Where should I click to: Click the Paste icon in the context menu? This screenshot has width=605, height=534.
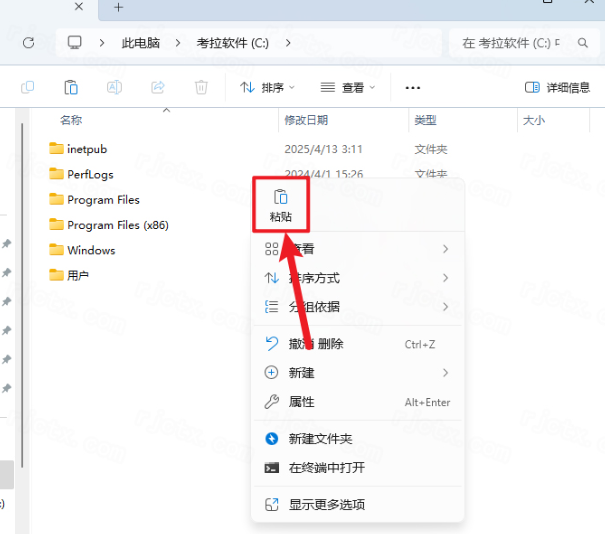[x=281, y=198]
